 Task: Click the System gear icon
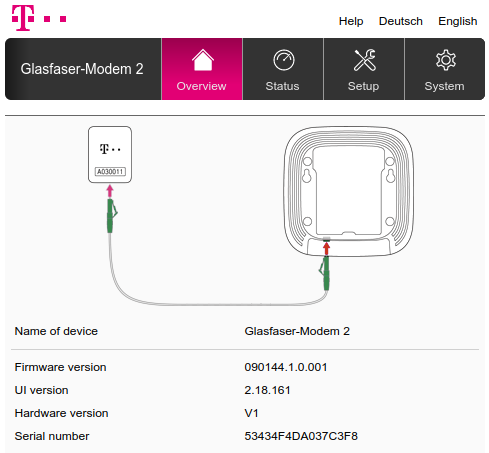pyautogui.click(x=446, y=60)
